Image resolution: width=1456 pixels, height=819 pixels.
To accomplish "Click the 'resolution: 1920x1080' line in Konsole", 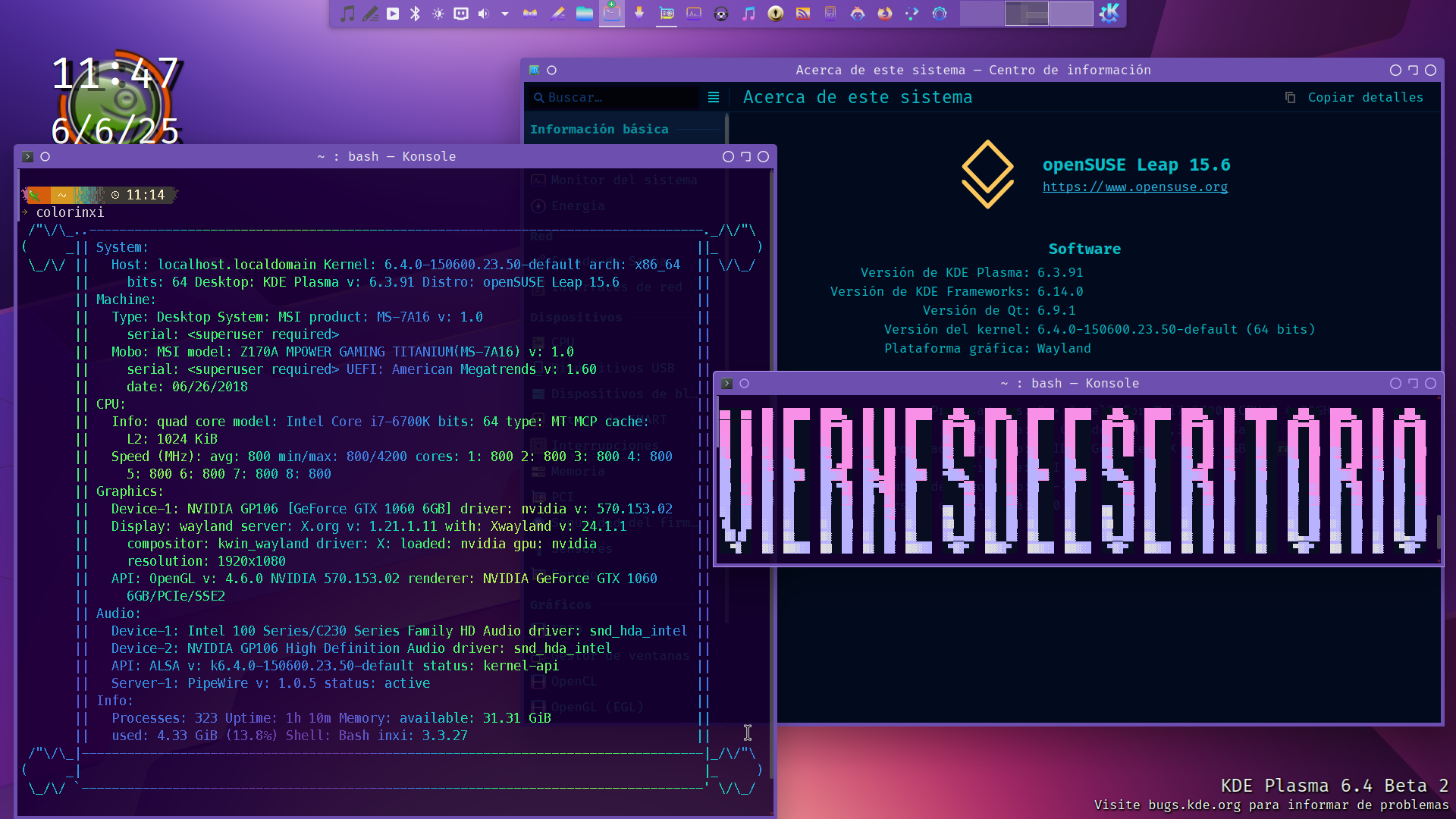I will [x=206, y=562].
